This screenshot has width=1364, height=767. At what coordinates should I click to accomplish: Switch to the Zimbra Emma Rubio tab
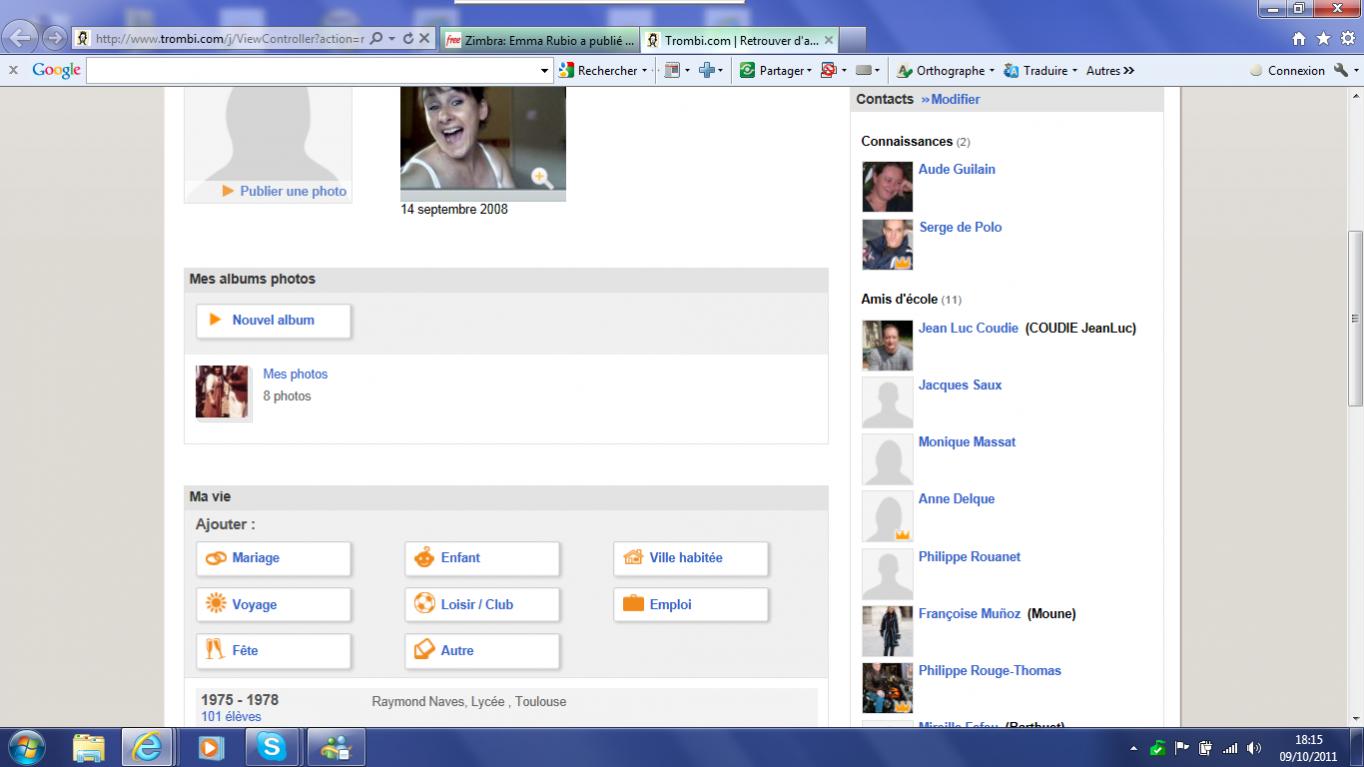pyautogui.click(x=540, y=40)
